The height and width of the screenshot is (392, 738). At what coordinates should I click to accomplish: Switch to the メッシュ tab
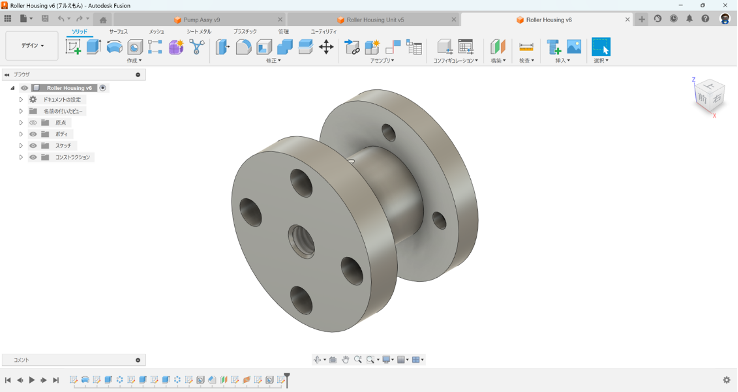click(157, 32)
